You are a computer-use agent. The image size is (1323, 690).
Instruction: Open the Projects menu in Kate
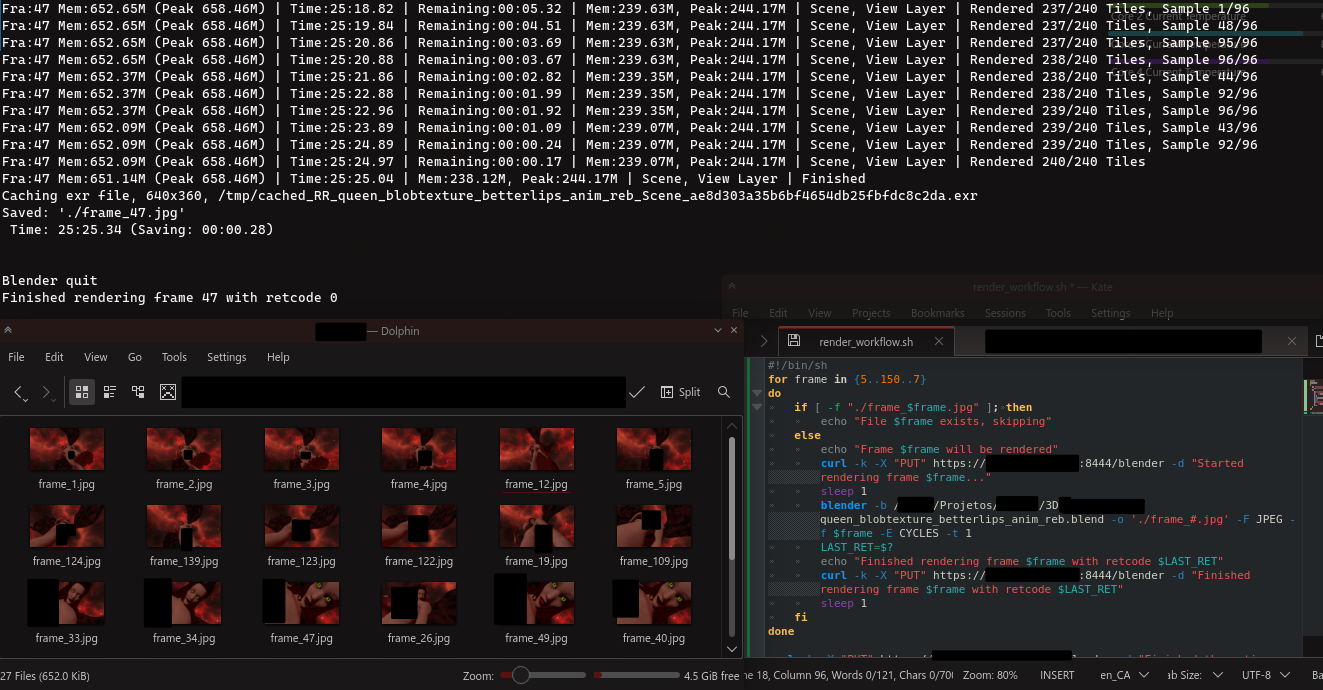pos(871,313)
